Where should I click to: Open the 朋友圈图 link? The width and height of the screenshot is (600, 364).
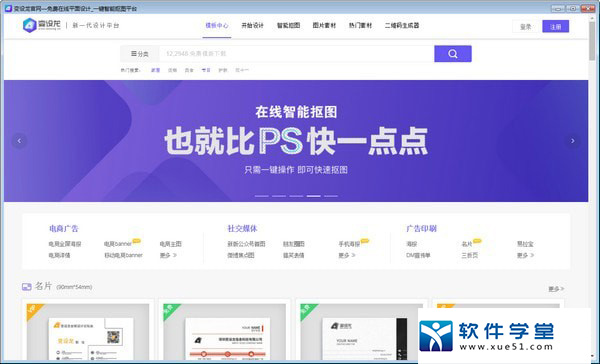(293, 244)
